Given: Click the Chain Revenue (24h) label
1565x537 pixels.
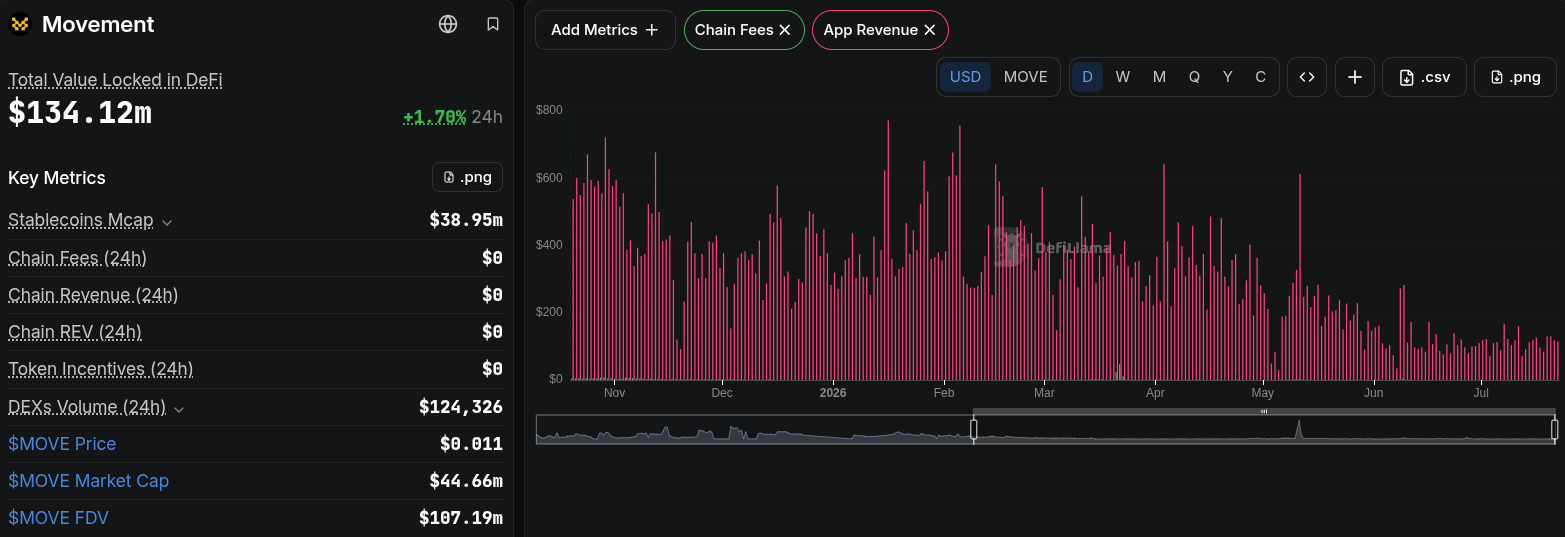Looking at the screenshot, I should 93,295.
